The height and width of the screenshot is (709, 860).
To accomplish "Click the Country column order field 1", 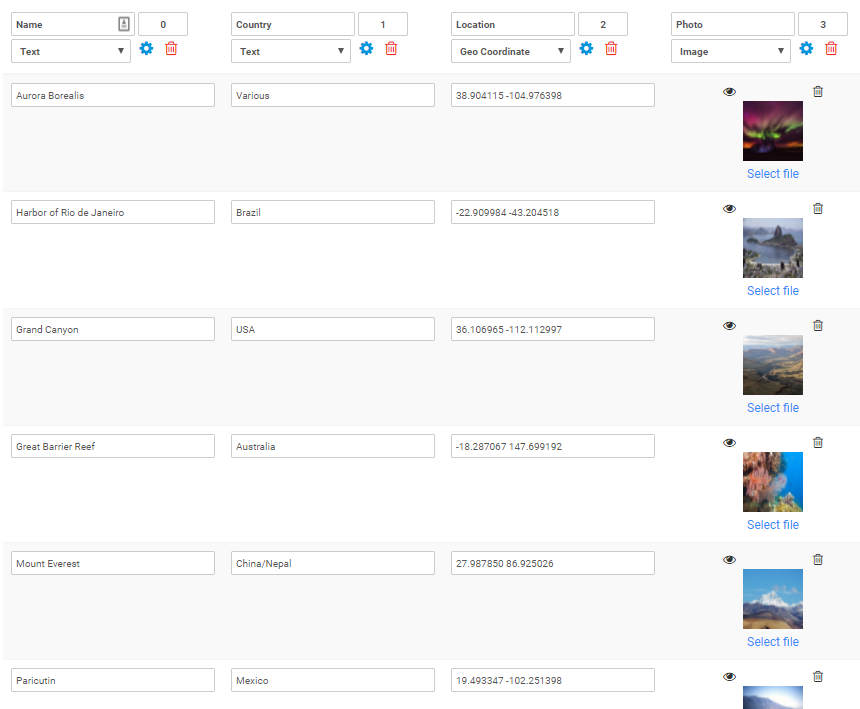I will 383,24.
